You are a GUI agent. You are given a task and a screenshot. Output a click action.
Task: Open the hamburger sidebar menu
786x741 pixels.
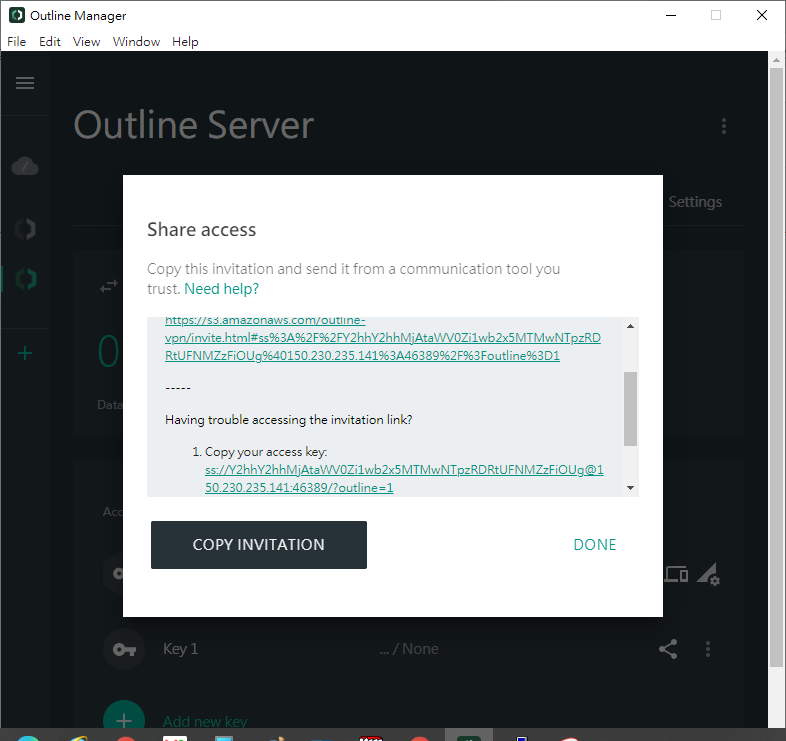click(25, 83)
